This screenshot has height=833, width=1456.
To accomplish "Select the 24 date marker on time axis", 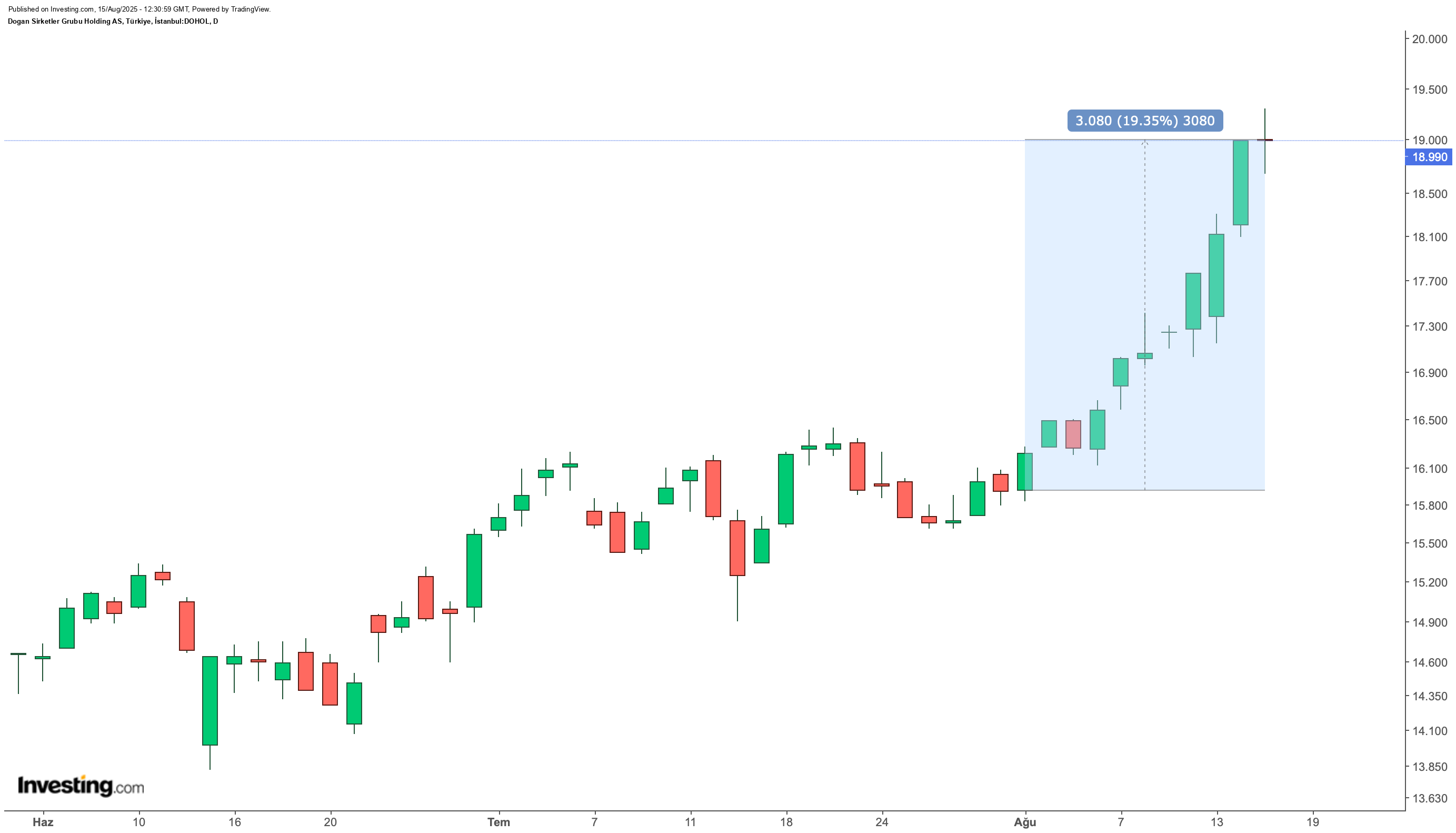I will pyautogui.click(x=881, y=822).
